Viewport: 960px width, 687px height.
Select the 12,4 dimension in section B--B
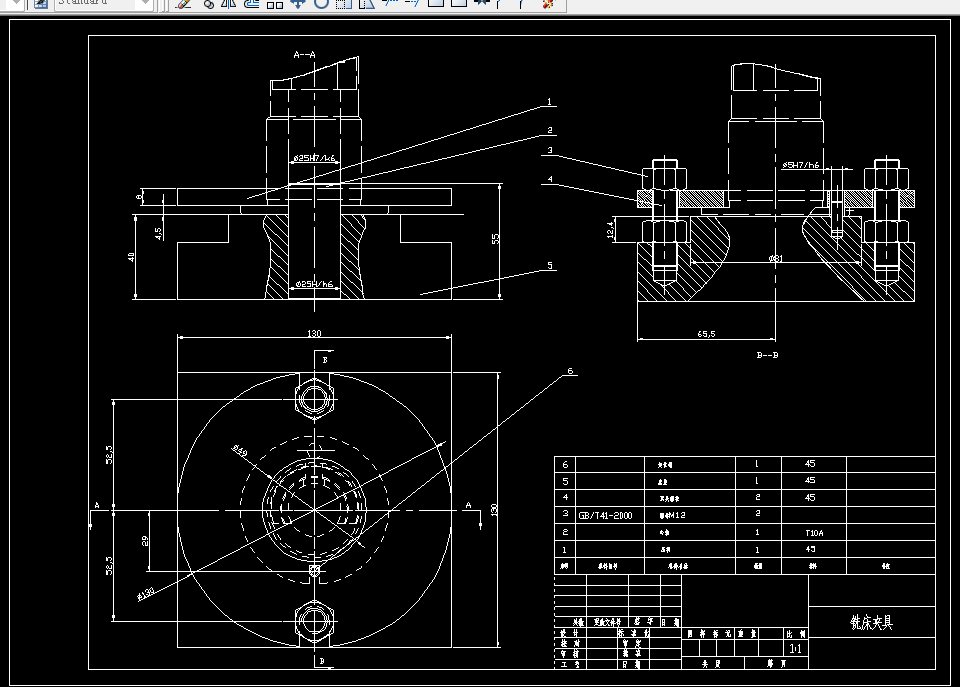[x=610, y=230]
